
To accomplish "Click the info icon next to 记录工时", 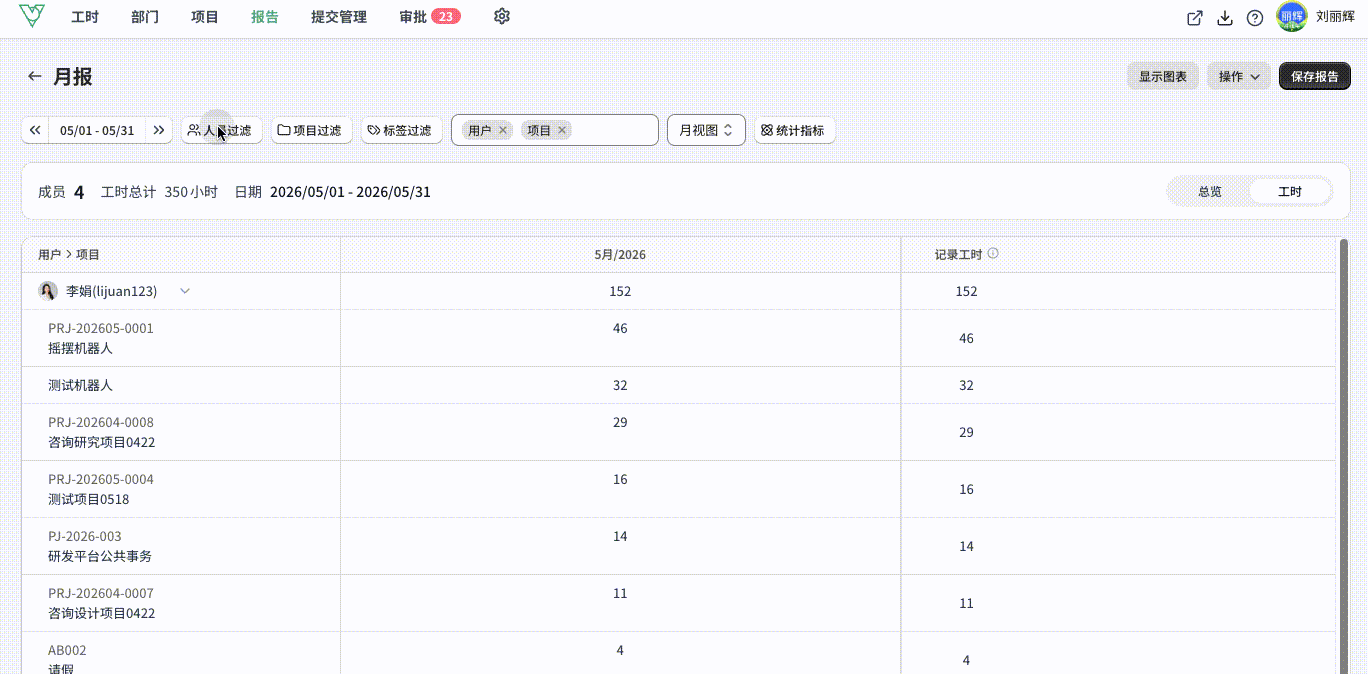I will click(993, 254).
